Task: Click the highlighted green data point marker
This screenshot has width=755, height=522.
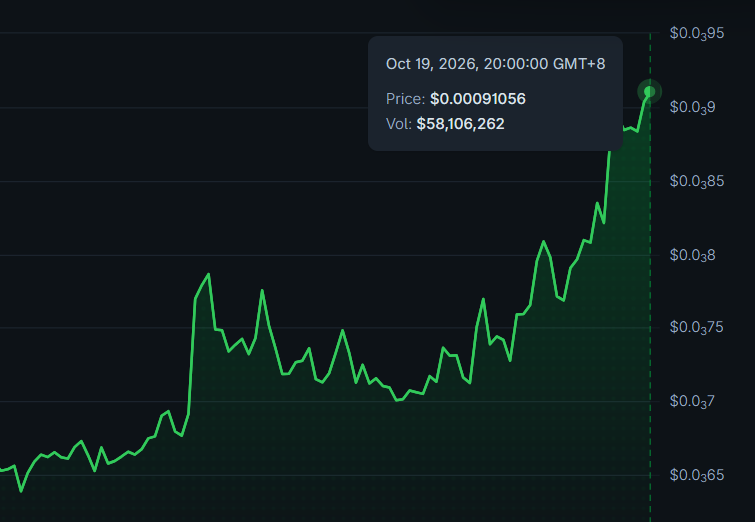Action: point(650,91)
